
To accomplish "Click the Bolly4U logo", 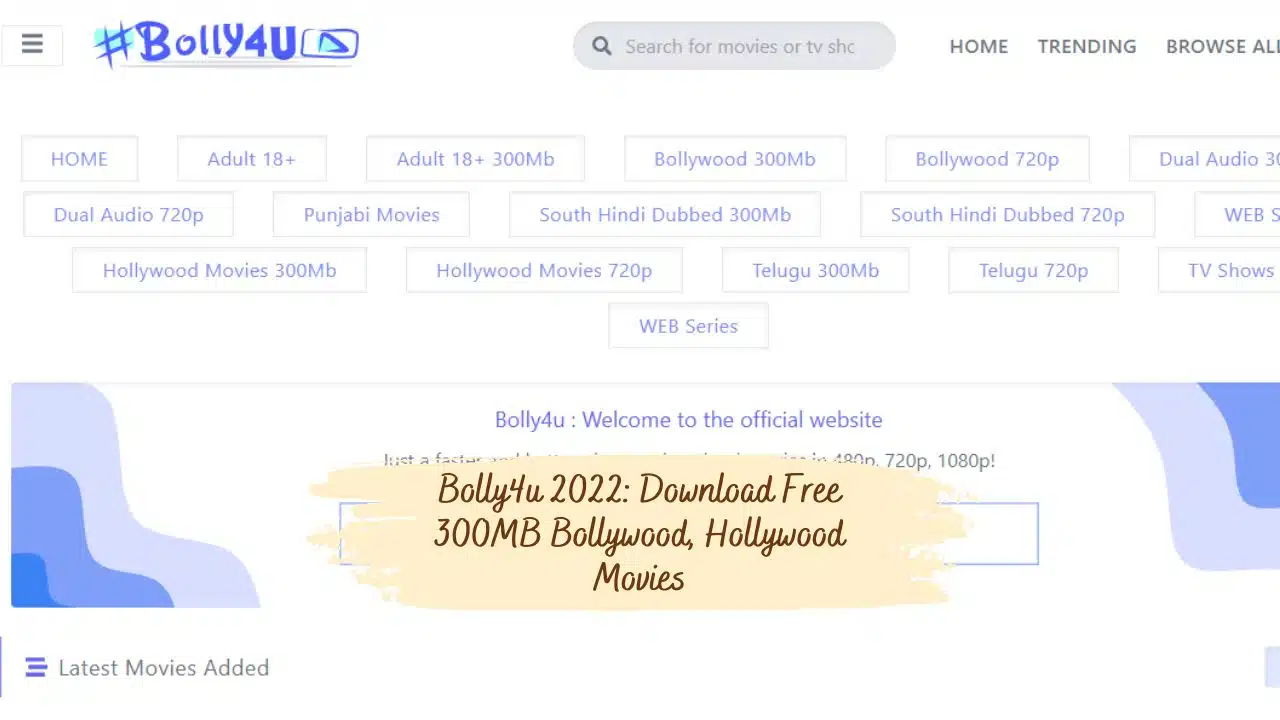I will 226,43.
